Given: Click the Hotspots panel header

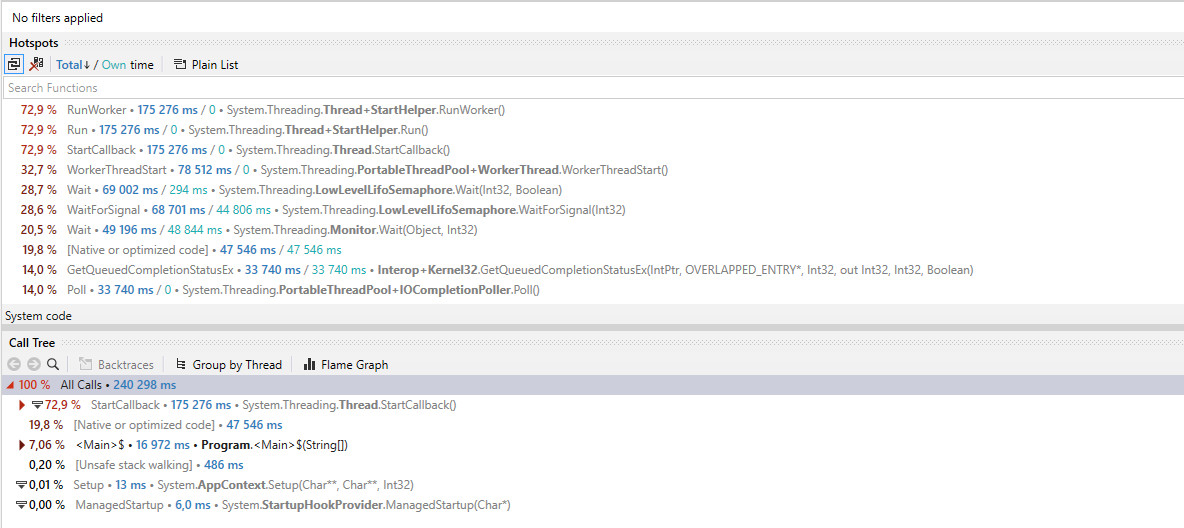Looking at the screenshot, I should [592, 43].
